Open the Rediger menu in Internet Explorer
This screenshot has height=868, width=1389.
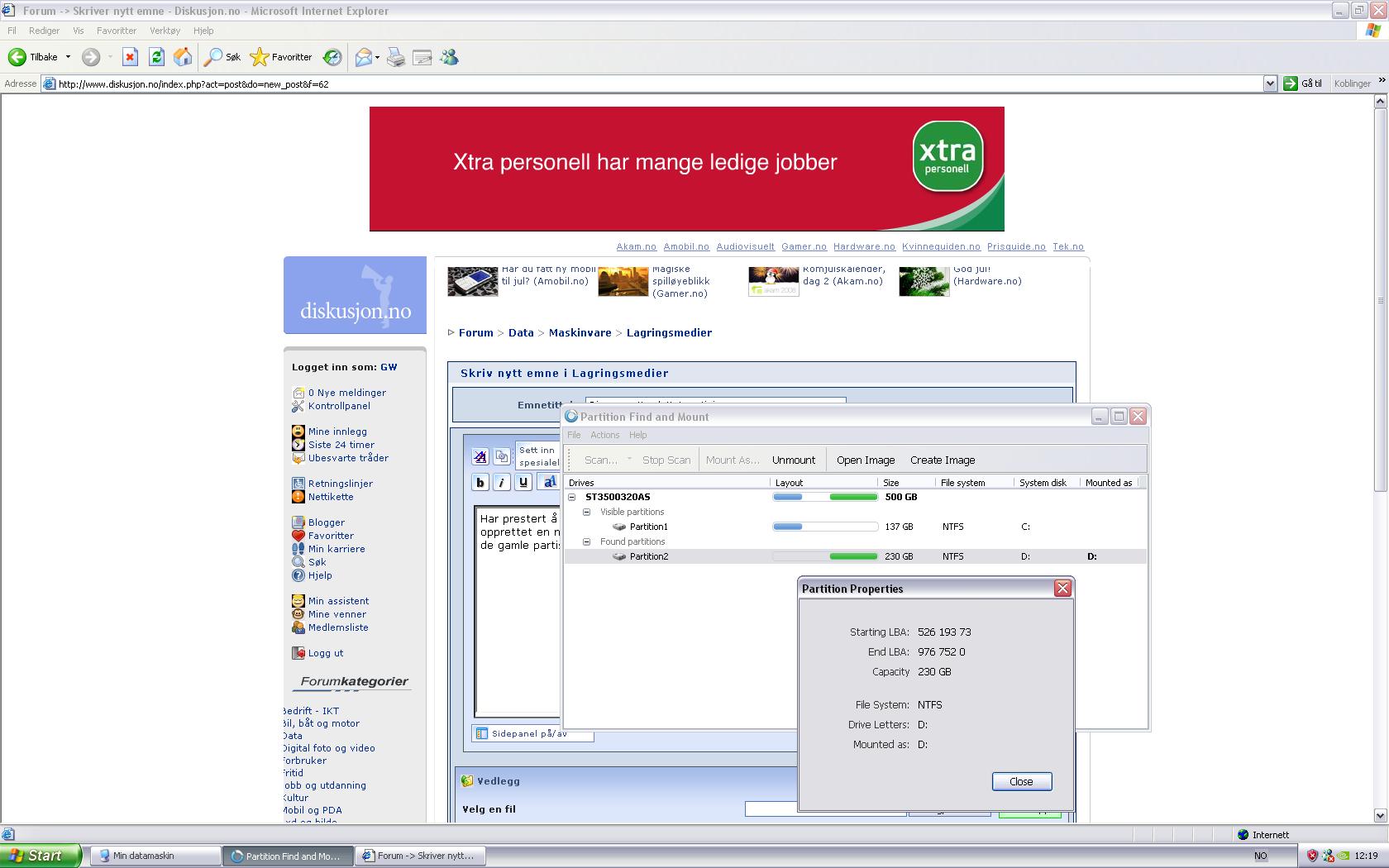point(44,31)
